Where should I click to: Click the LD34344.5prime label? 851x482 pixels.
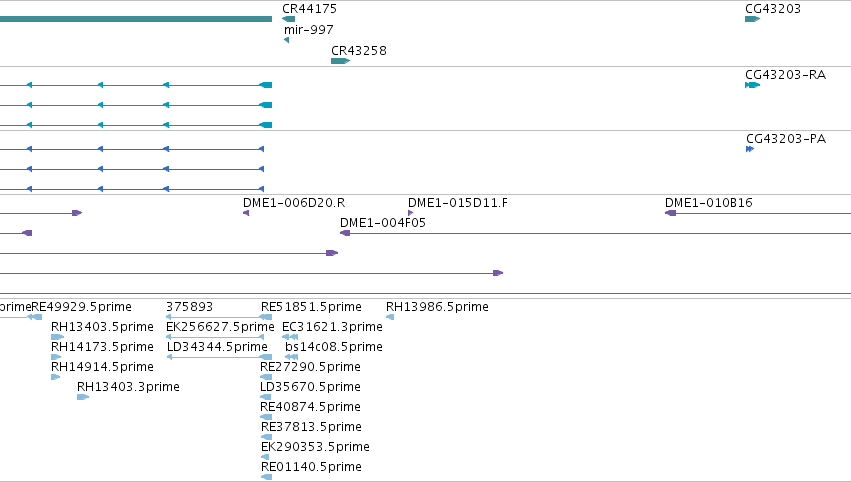(x=217, y=347)
